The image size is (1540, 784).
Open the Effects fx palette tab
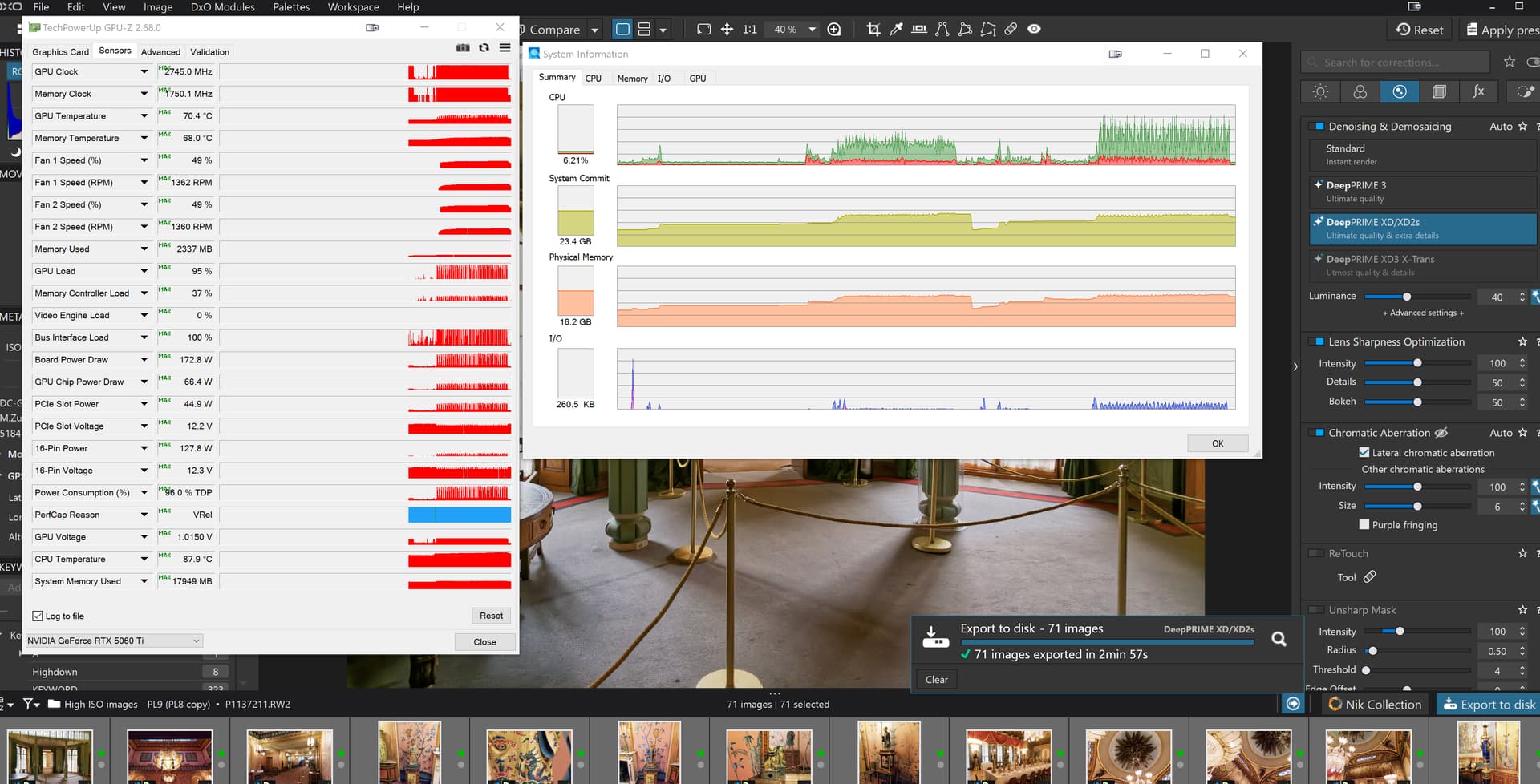(1478, 92)
